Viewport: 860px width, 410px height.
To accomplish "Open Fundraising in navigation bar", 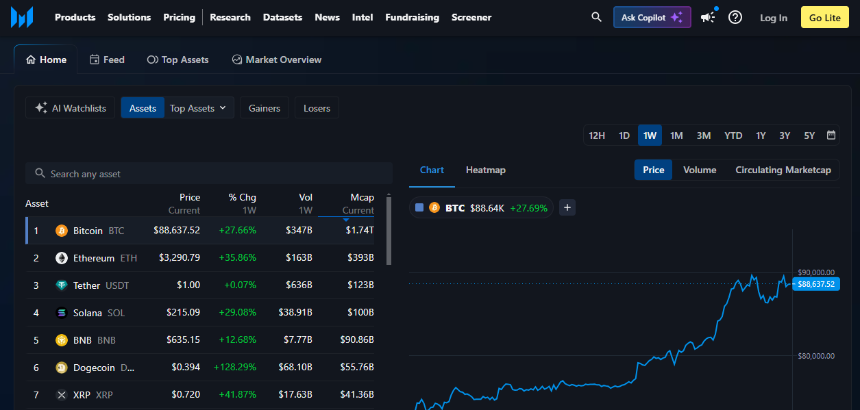I will pyautogui.click(x=412, y=18).
